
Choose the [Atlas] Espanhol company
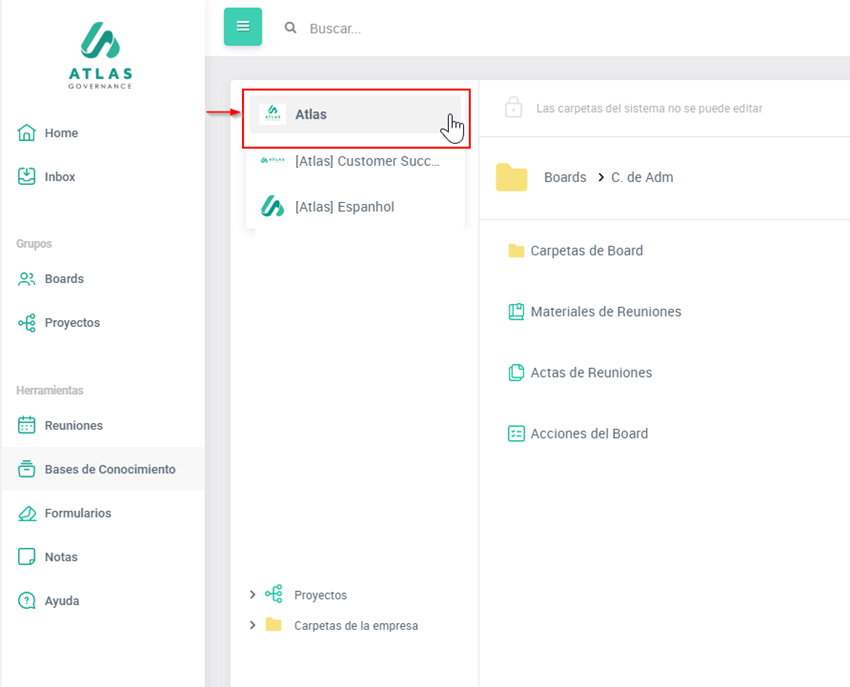point(344,207)
